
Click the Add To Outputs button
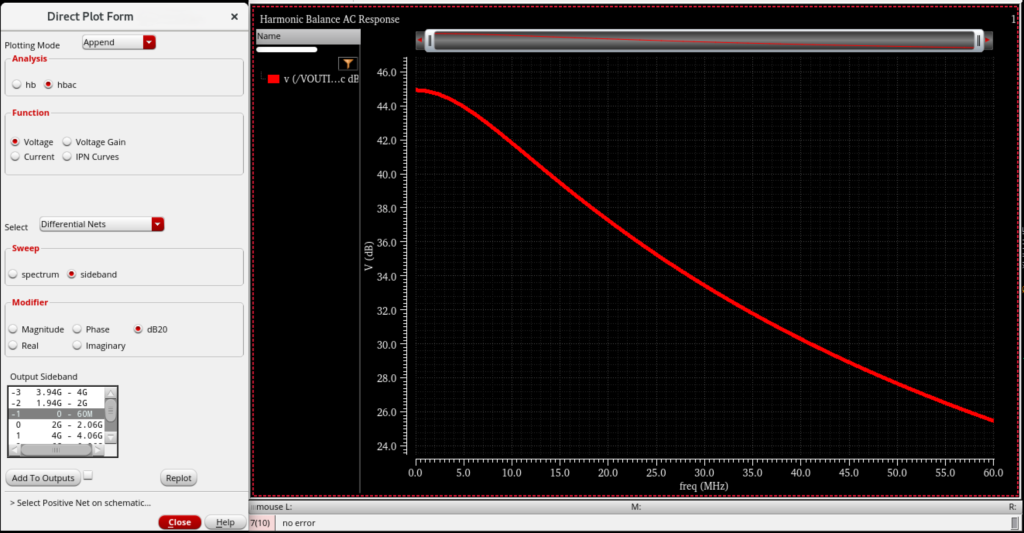point(43,478)
